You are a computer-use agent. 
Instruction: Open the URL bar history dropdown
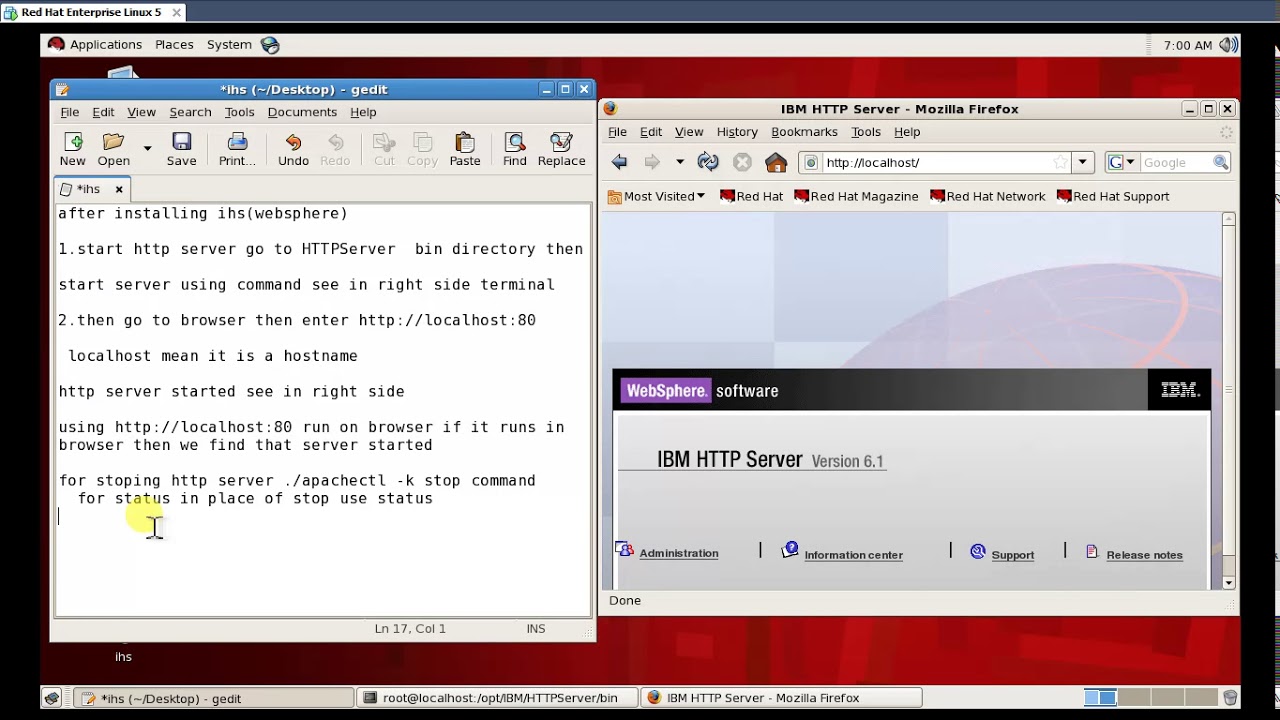click(1082, 162)
